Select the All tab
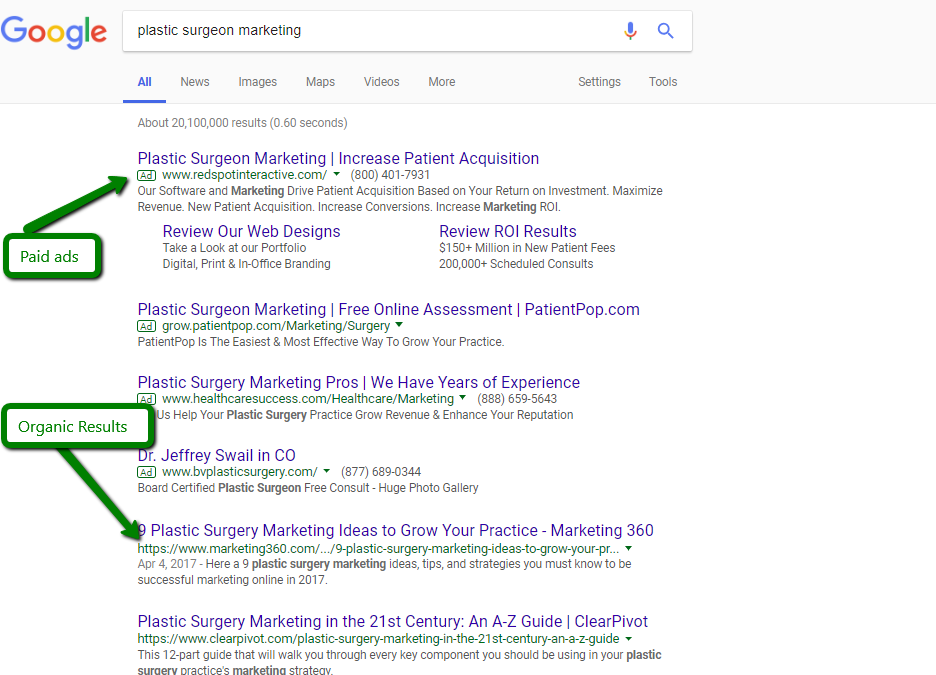This screenshot has height=675, width=936. click(144, 82)
